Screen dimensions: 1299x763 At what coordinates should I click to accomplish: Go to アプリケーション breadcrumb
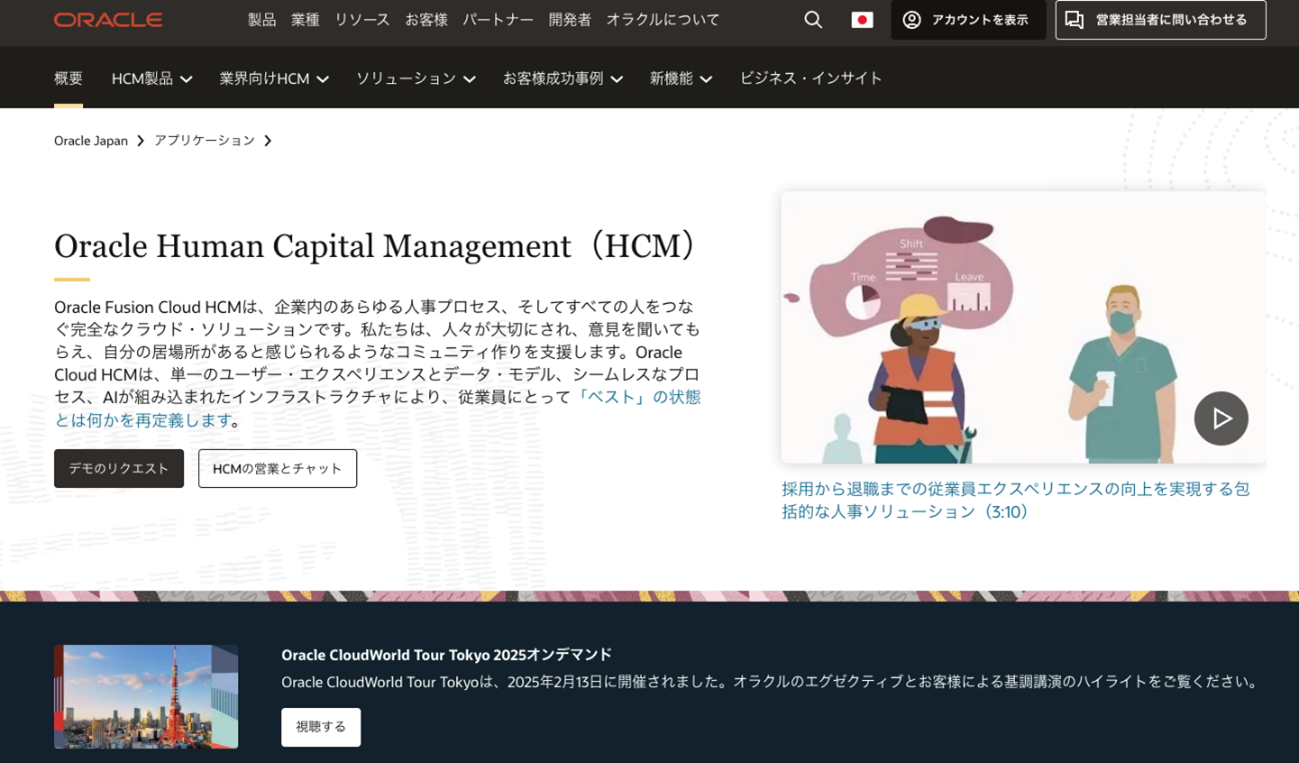coord(205,141)
